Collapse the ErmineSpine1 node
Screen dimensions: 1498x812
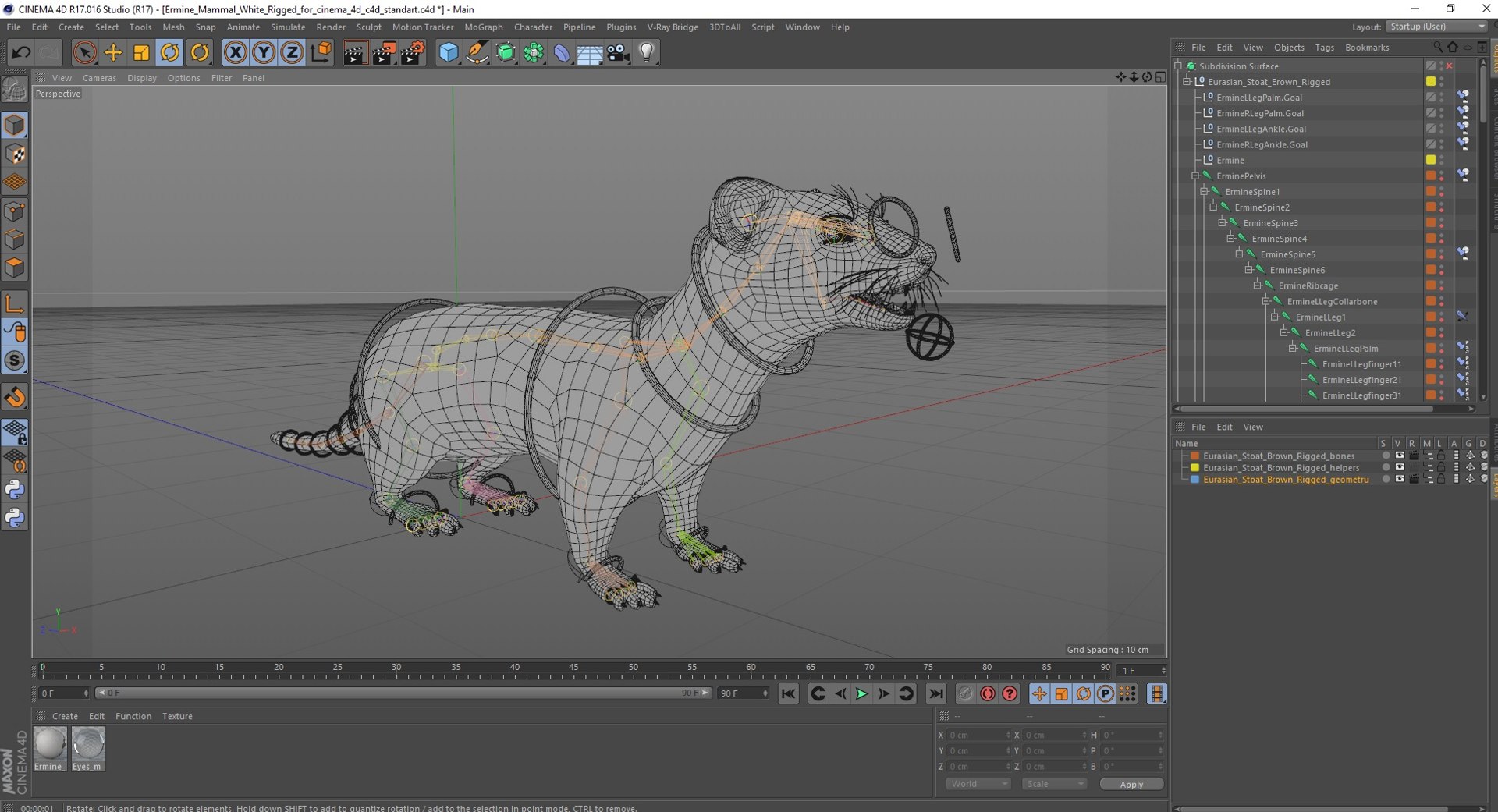coord(1204,191)
